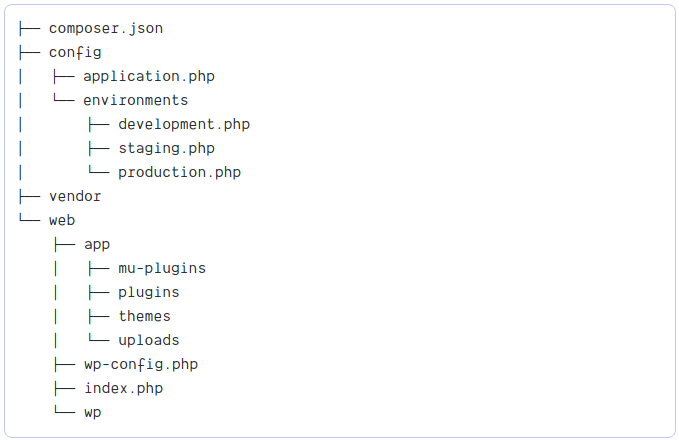Screen dimensions: 679x440
Task: Click development.php in environments
Action: coord(184,125)
